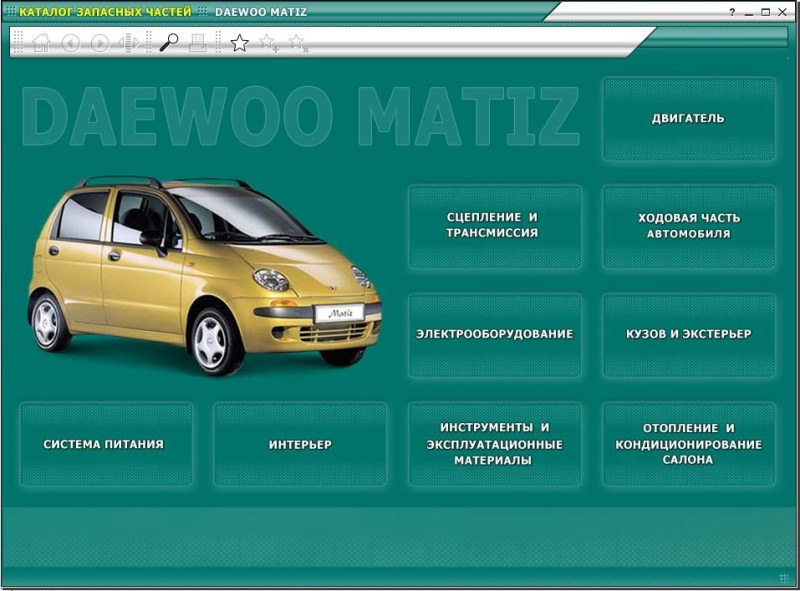Image resolution: width=800 pixels, height=591 pixels.
Task: Click the Forward navigation arrow icon
Action: click(x=98, y=43)
